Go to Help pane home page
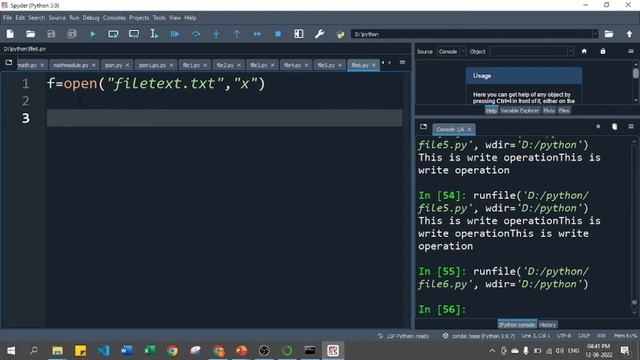 point(584,51)
